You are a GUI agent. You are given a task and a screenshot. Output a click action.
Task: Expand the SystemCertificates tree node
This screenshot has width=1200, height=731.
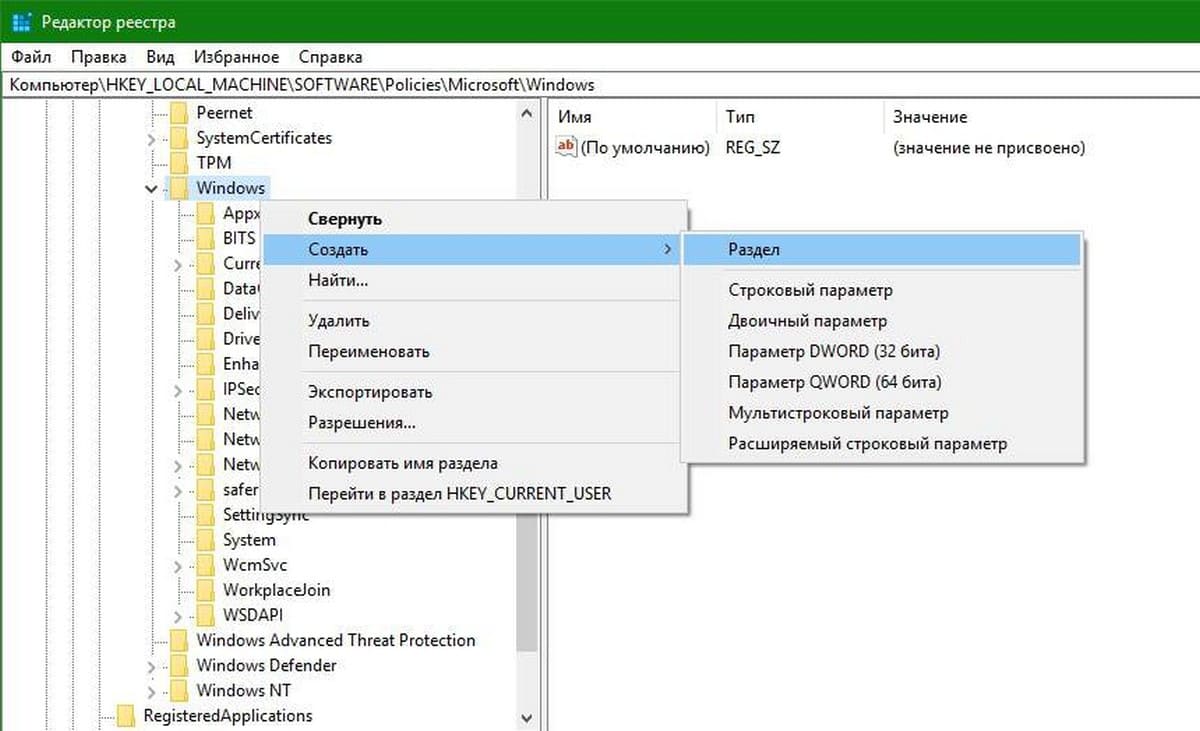tap(151, 138)
